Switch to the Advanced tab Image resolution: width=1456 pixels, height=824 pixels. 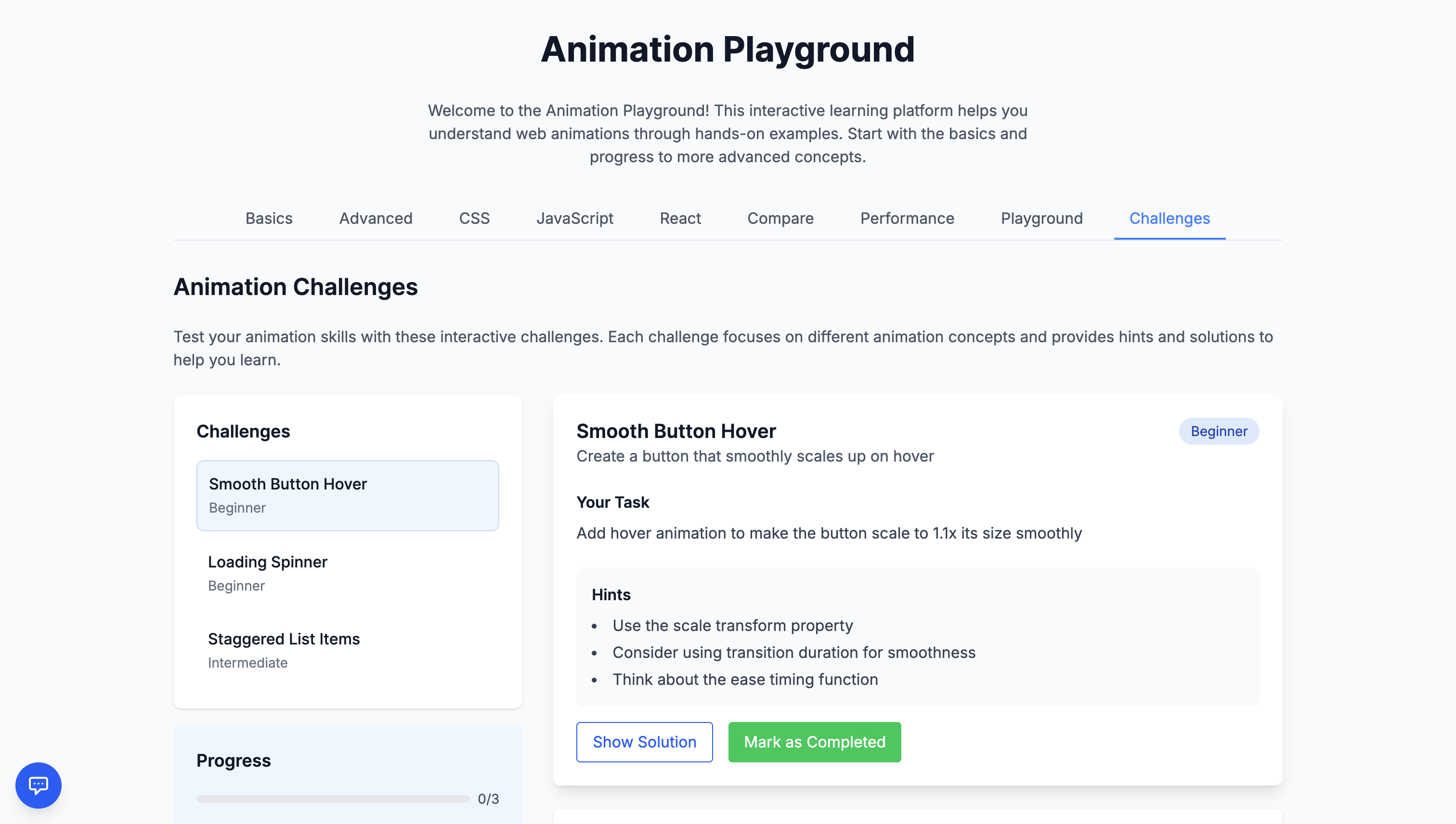376,219
